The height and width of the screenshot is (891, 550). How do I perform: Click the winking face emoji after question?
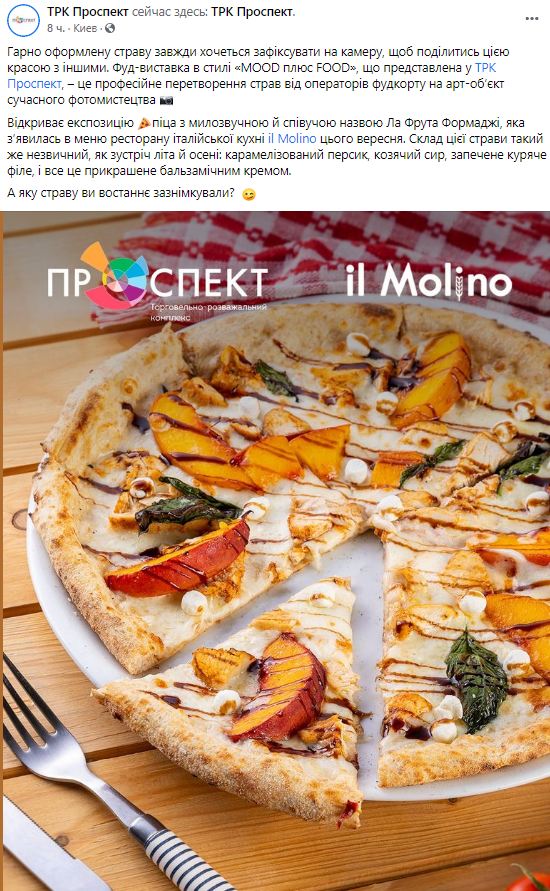pyautogui.click(x=248, y=194)
